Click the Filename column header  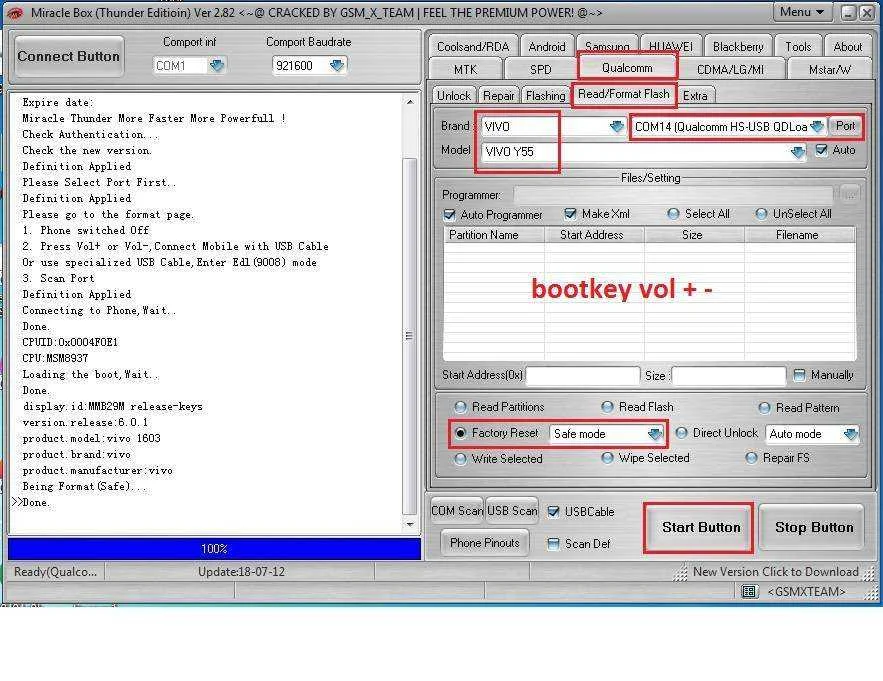click(x=800, y=235)
